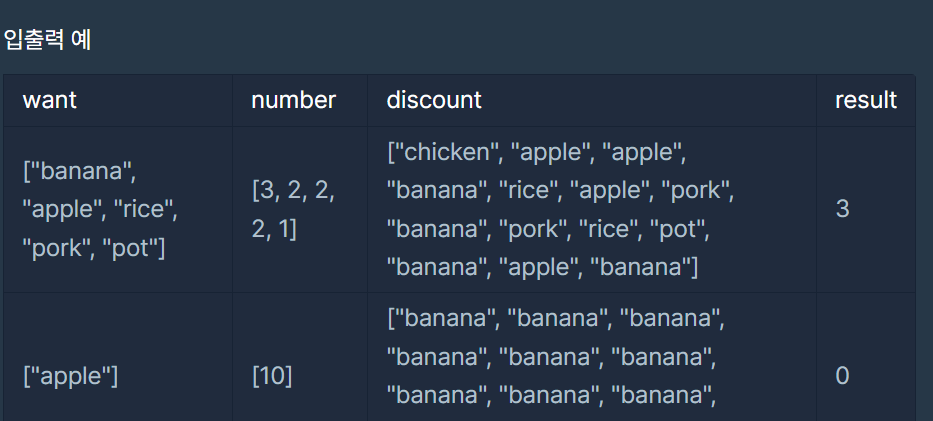Click the "[3, 2, 2," line in number cell

coord(293,191)
